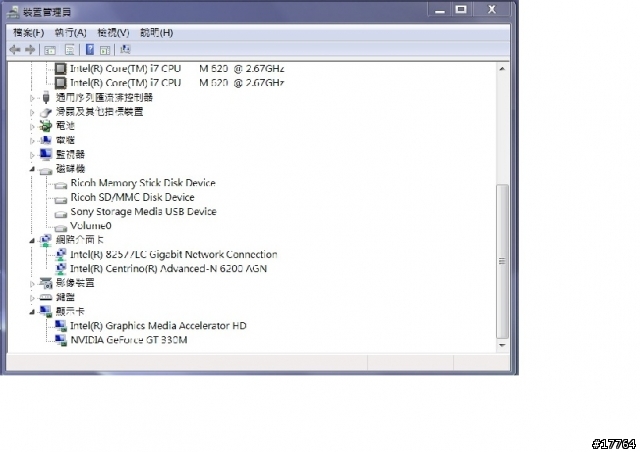Image resolution: width=640 pixels, height=452 pixels.
Task: Click the Properties toolbar icon
Action: click(x=70, y=50)
